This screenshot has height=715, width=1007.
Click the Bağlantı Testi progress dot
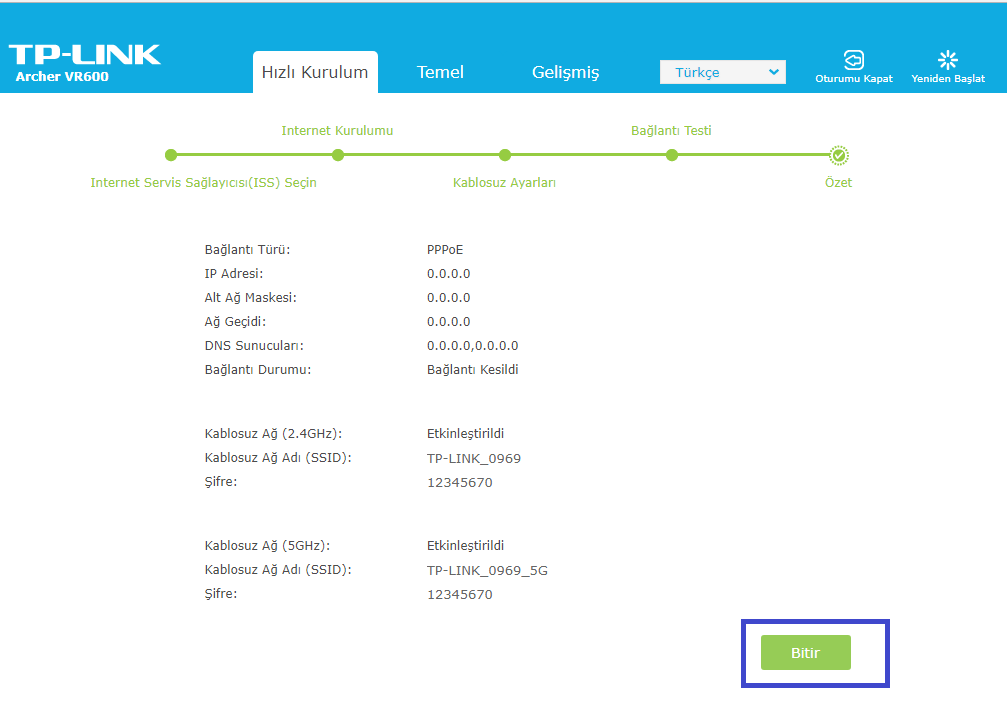point(672,155)
